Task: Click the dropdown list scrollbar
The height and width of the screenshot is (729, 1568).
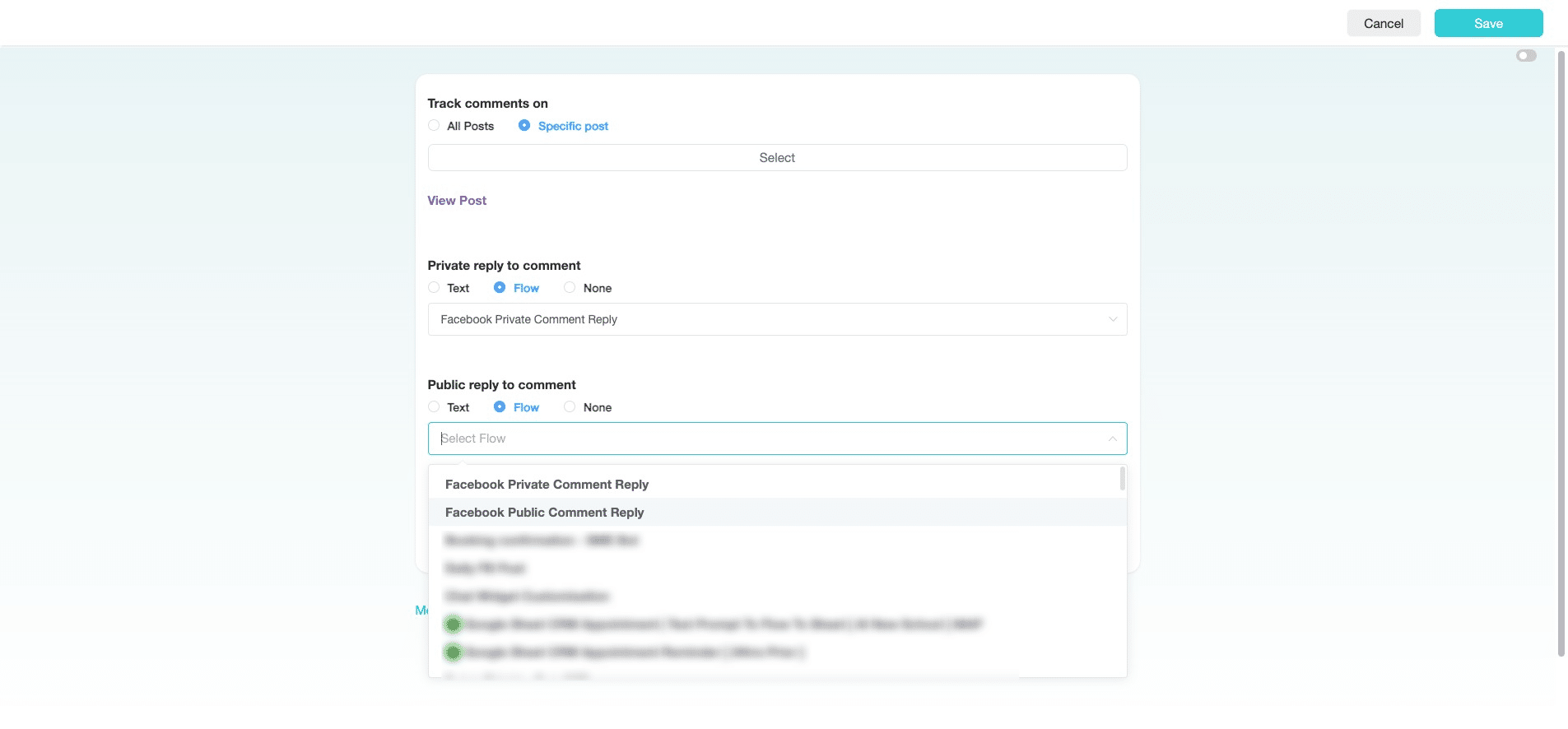Action: point(1123,479)
